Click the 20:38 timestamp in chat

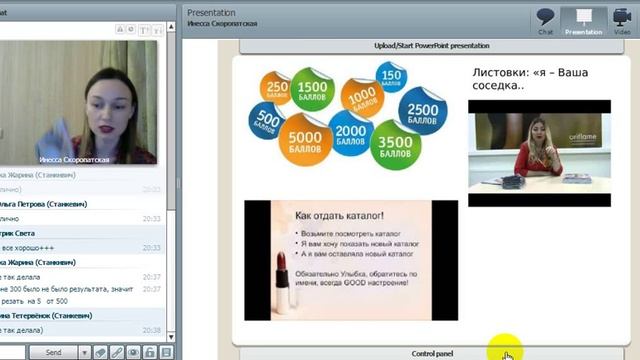[x=151, y=330]
